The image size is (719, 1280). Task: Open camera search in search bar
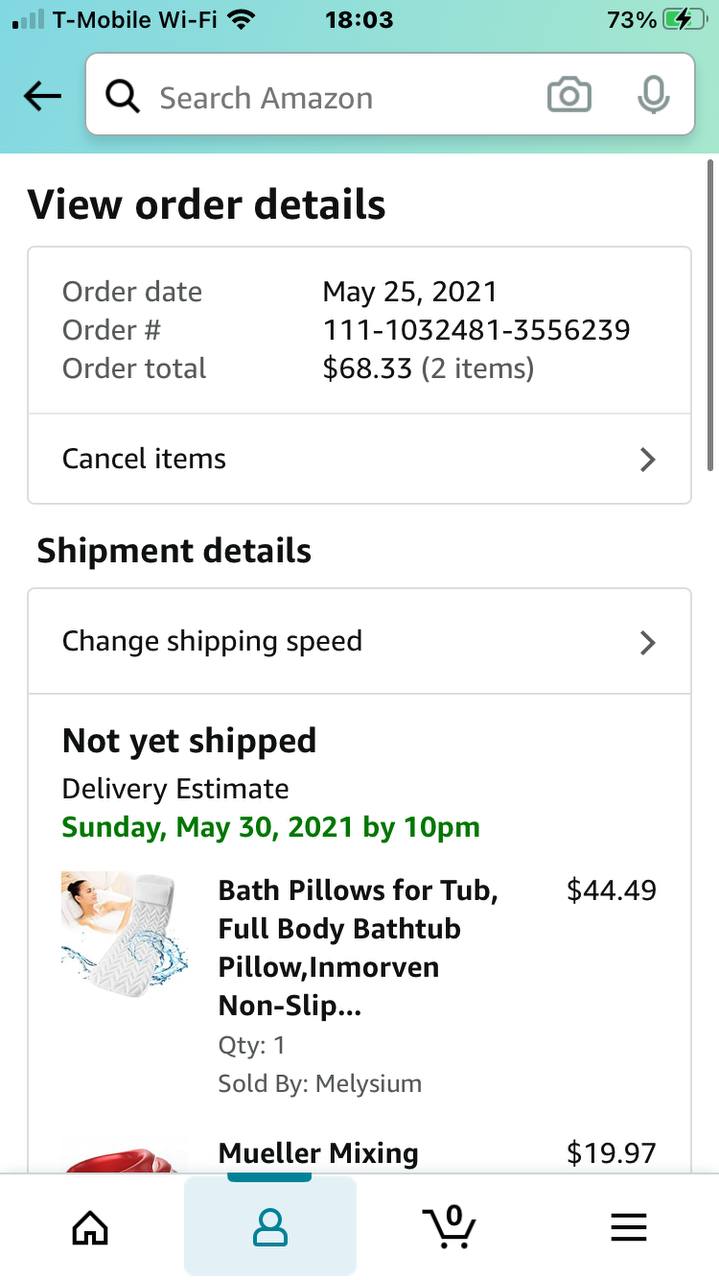click(569, 96)
